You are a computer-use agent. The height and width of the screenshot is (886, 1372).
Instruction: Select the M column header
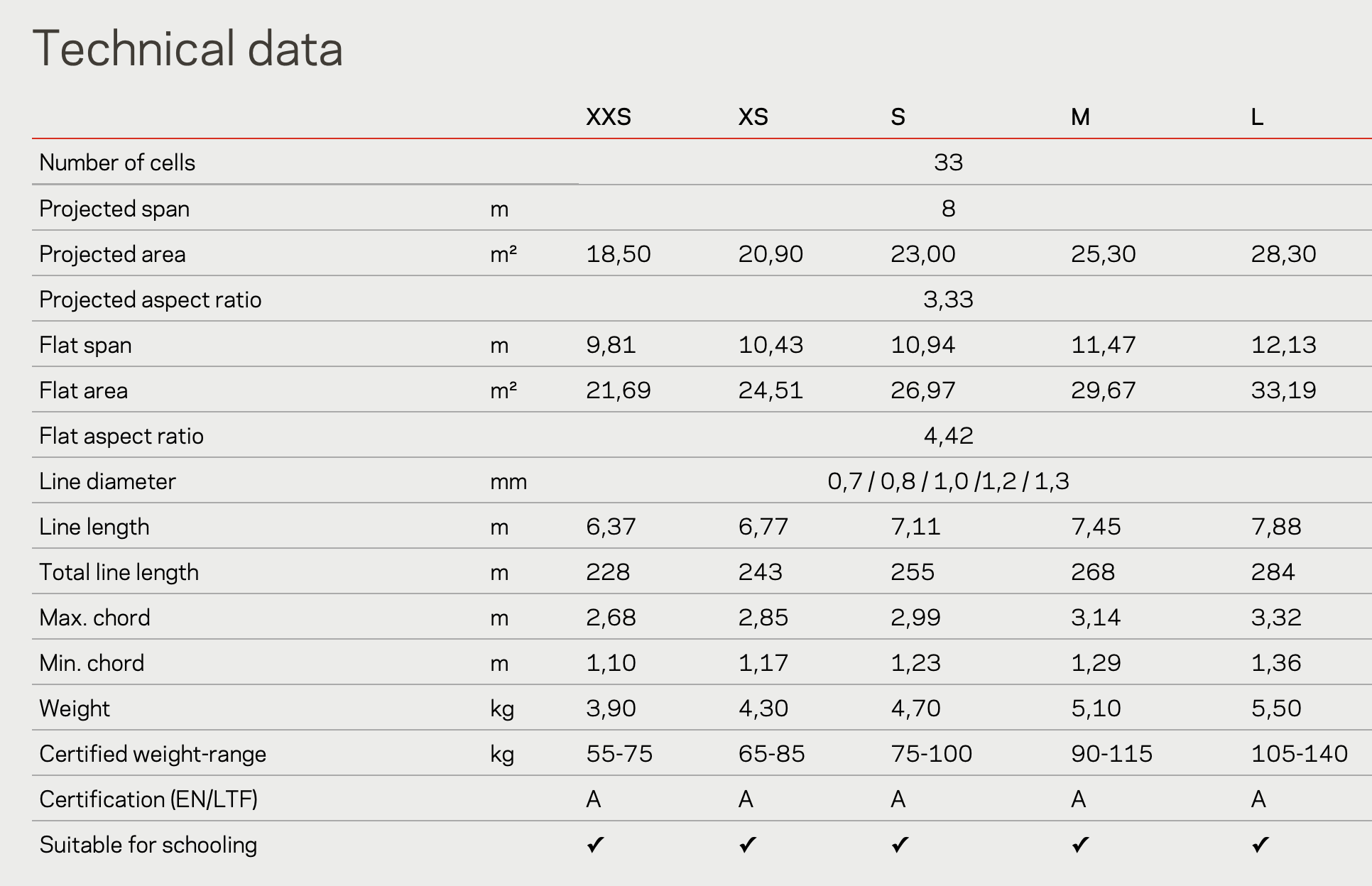coord(1080,116)
